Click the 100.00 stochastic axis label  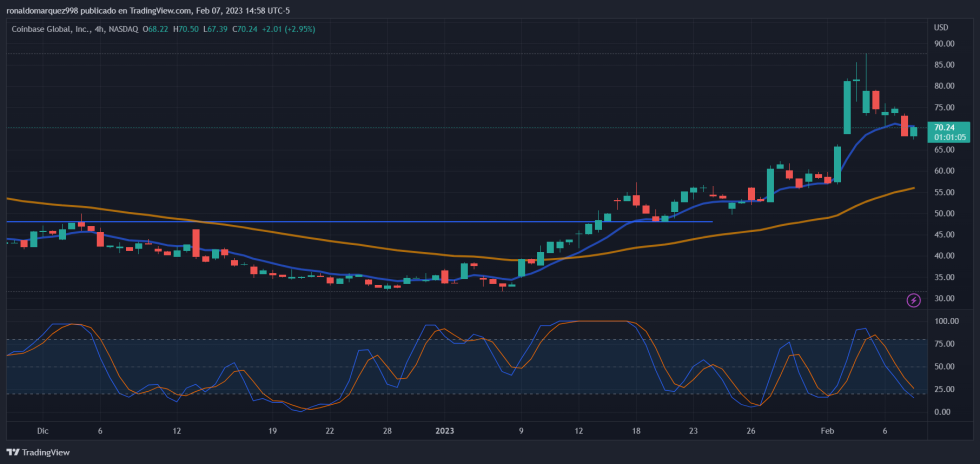click(946, 321)
